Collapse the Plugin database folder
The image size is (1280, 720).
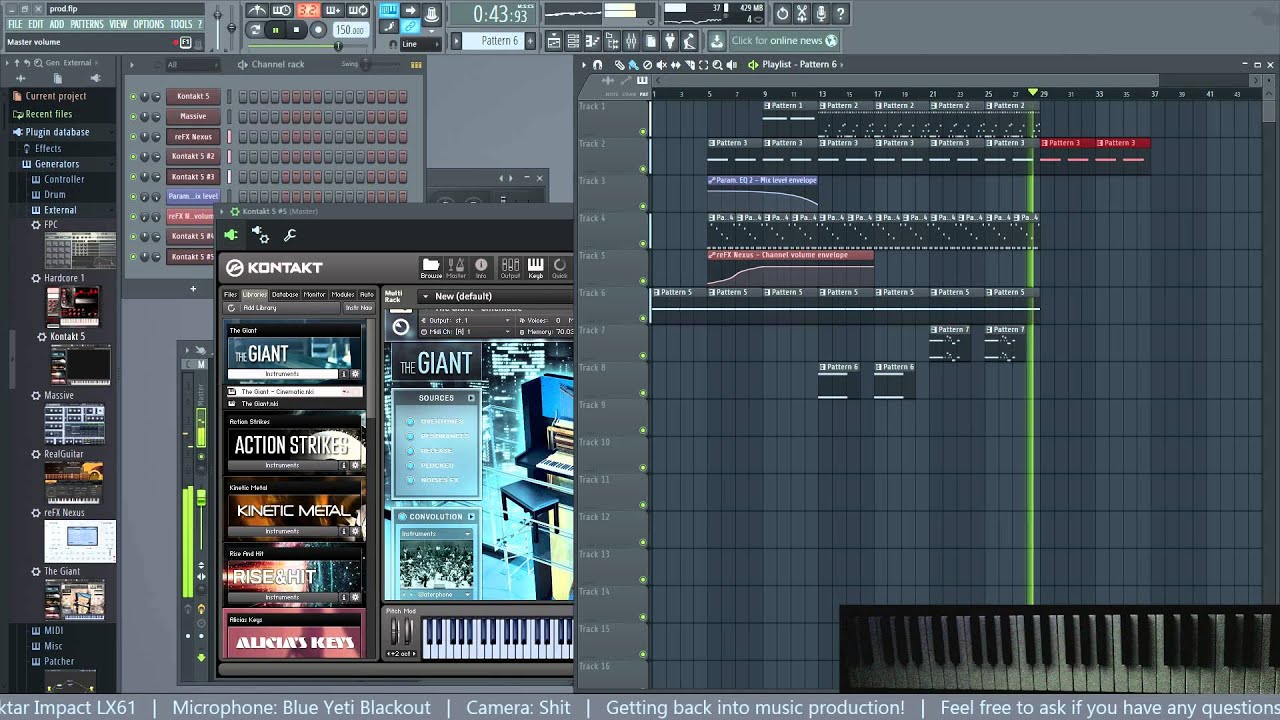click(58, 132)
